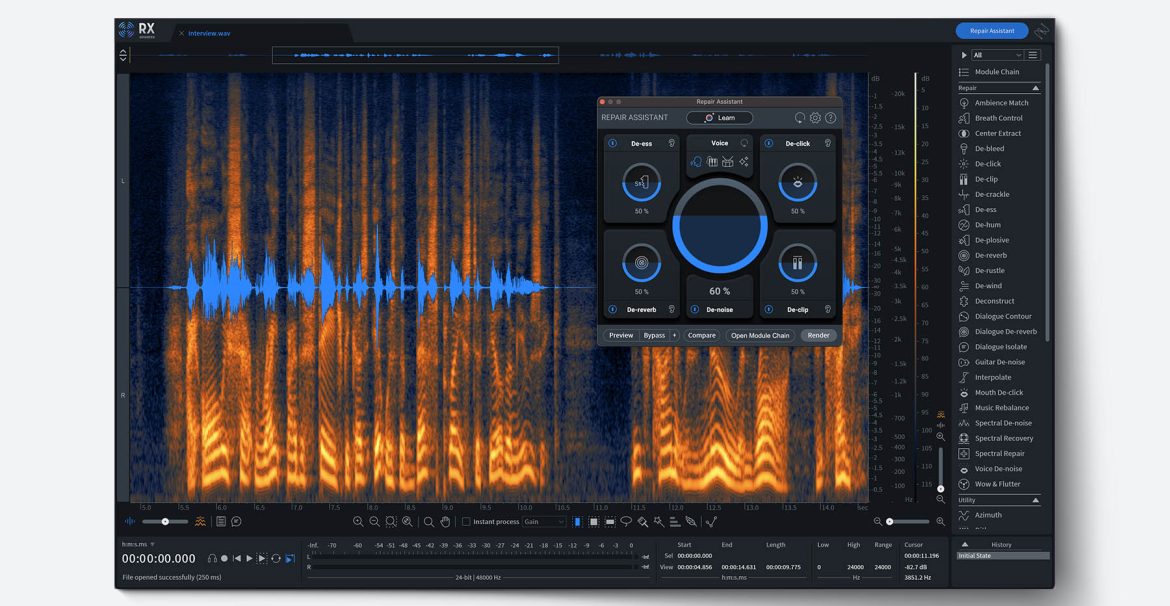Screen dimensions: 1170x606
Task: Click the Preview button
Action: (x=621, y=335)
